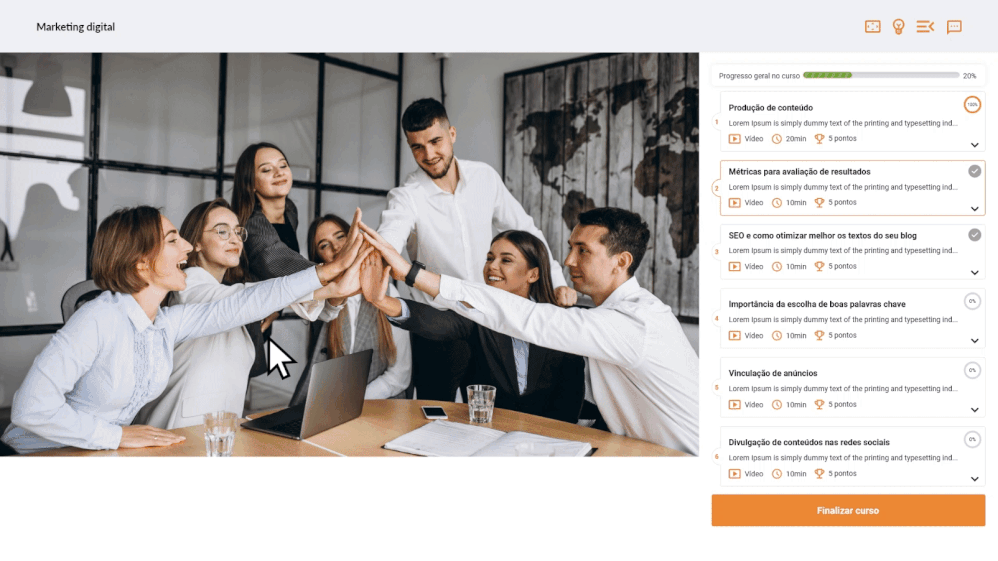Viewport: 998px width, 561px height.
Task: Click the team high-five video image
Action: pyautogui.click(x=349, y=254)
